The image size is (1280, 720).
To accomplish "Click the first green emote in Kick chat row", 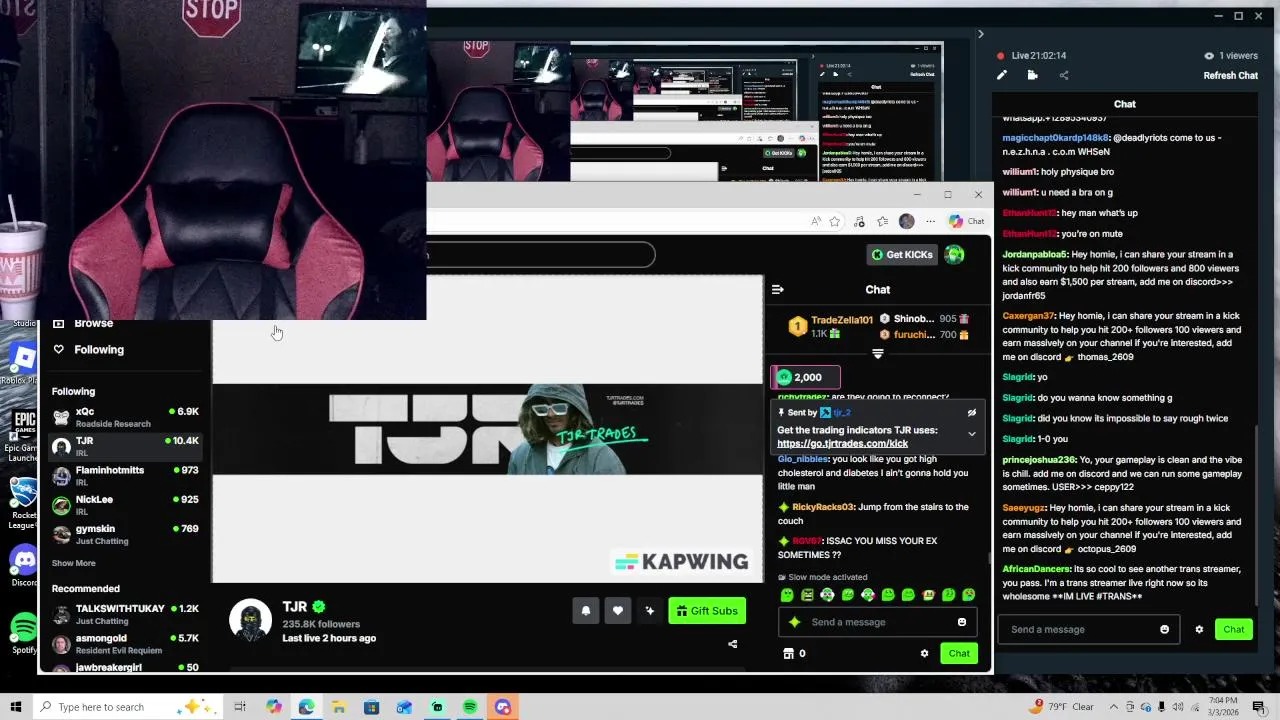I will pyautogui.click(x=787, y=595).
